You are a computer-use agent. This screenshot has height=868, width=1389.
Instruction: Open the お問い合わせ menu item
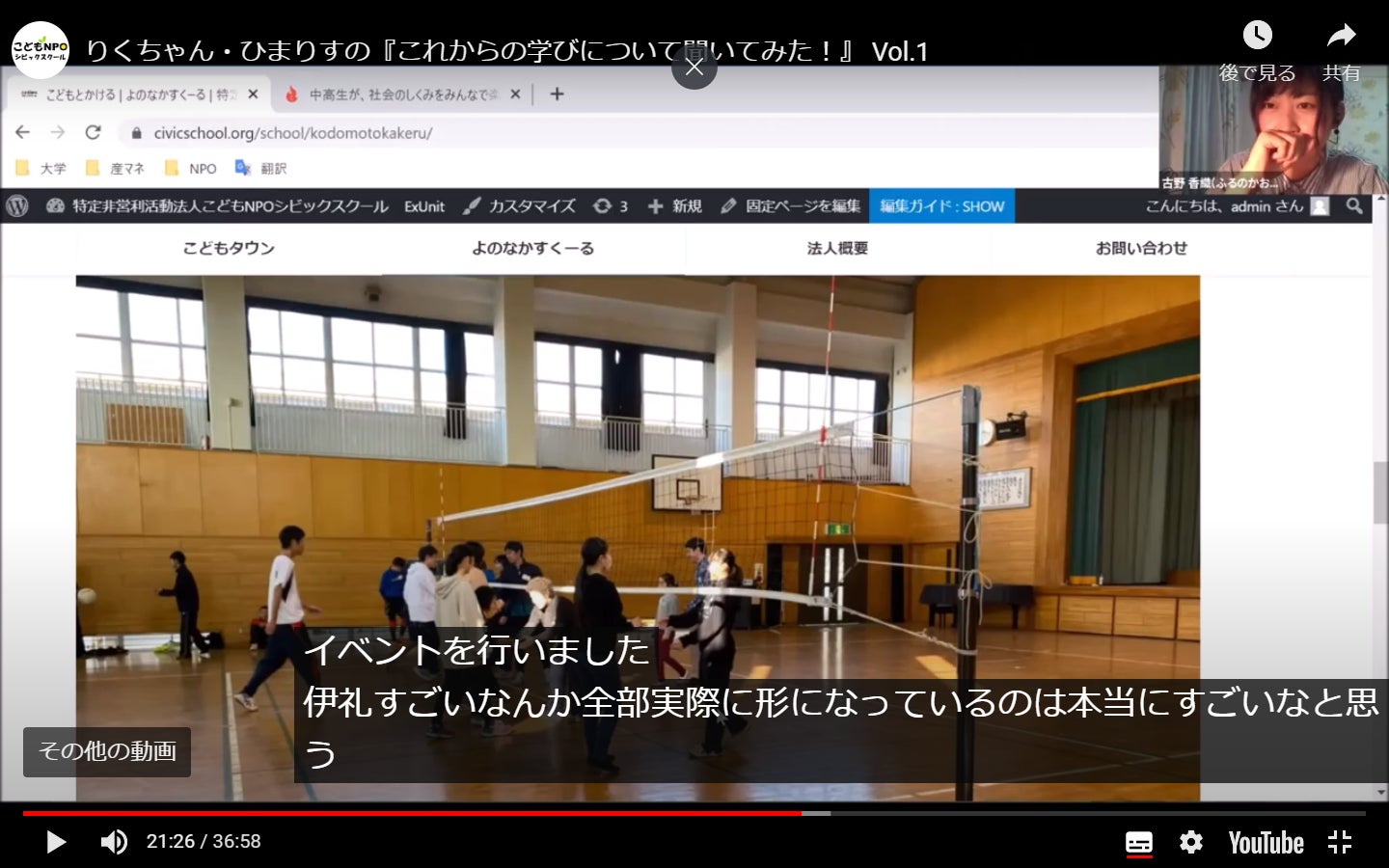coord(1141,248)
